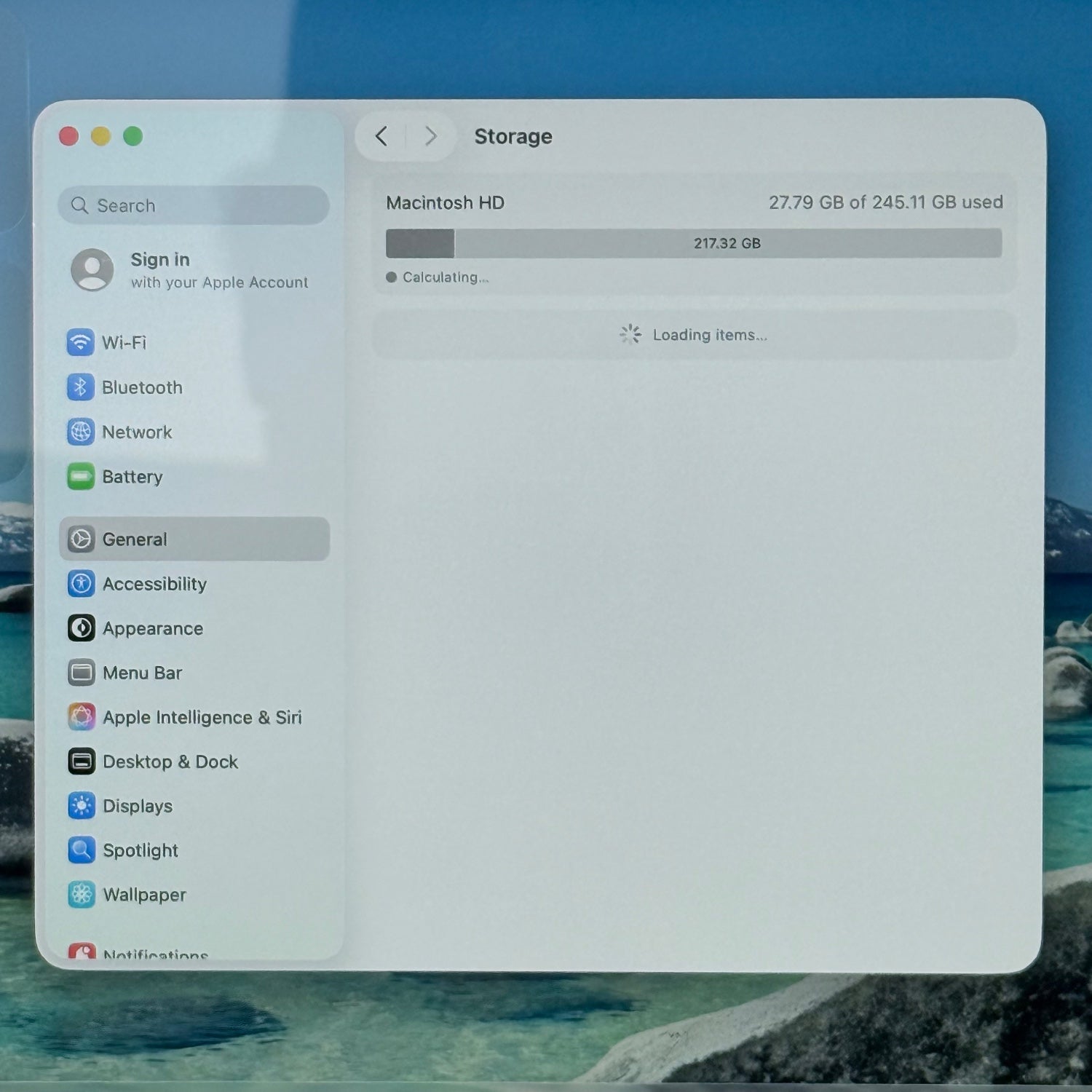The width and height of the screenshot is (1092, 1092).
Task: Click the green Battery icon
Action: (80, 477)
